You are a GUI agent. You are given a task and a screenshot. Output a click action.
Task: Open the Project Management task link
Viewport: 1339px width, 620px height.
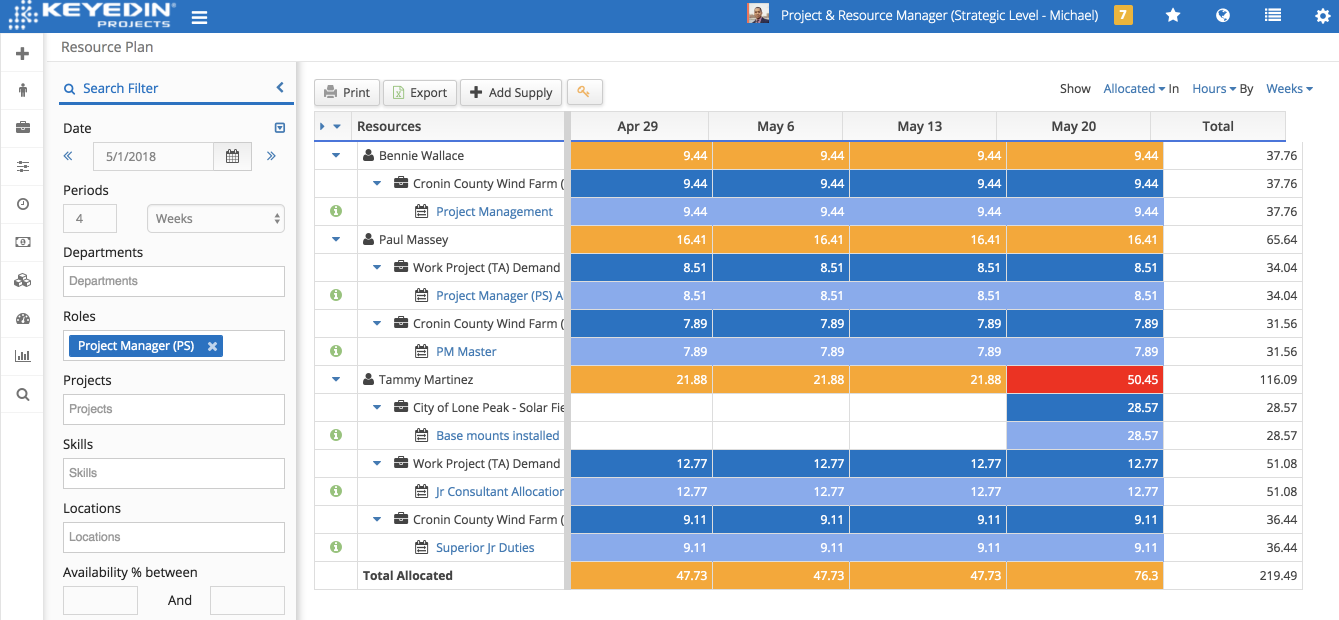point(494,212)
